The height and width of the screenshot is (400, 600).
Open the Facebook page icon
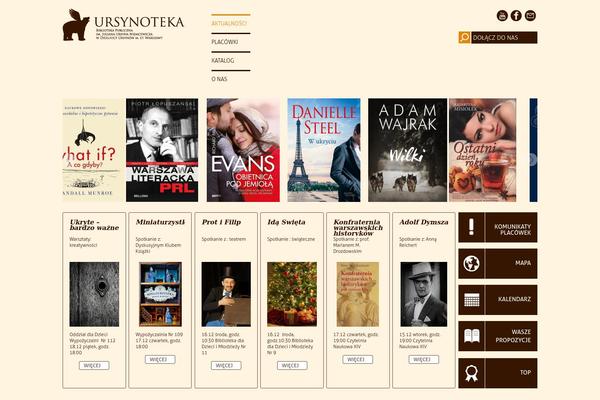point(516,16)
